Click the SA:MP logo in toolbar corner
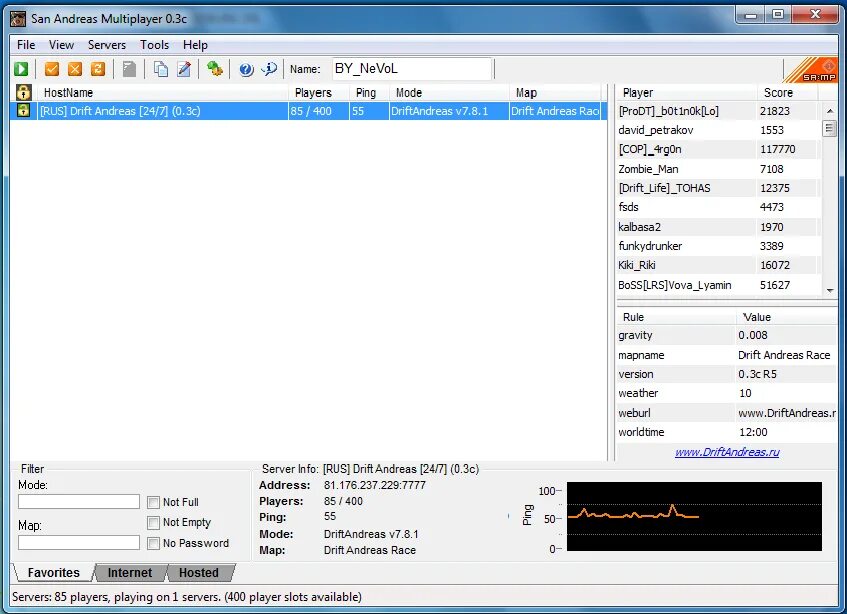Viewport: 847px width, 614px height. click(x=810, y=70)
